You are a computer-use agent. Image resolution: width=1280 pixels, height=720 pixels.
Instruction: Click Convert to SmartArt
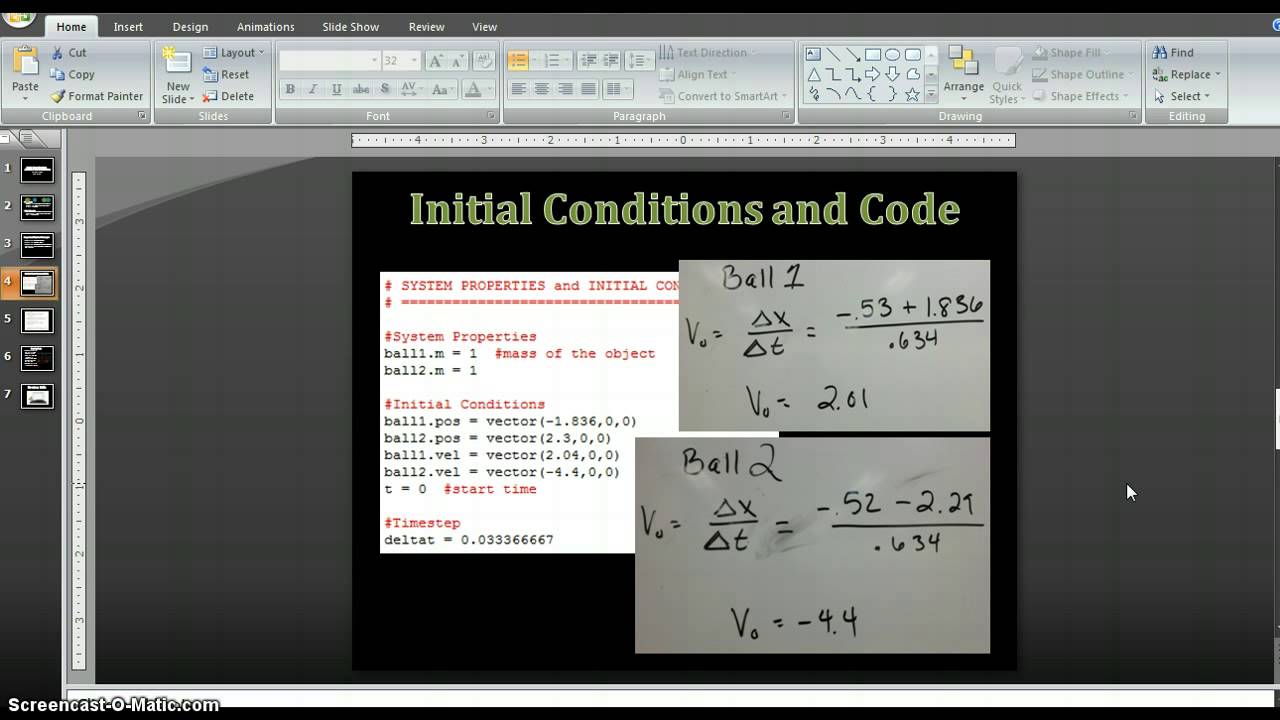[722, 96]
